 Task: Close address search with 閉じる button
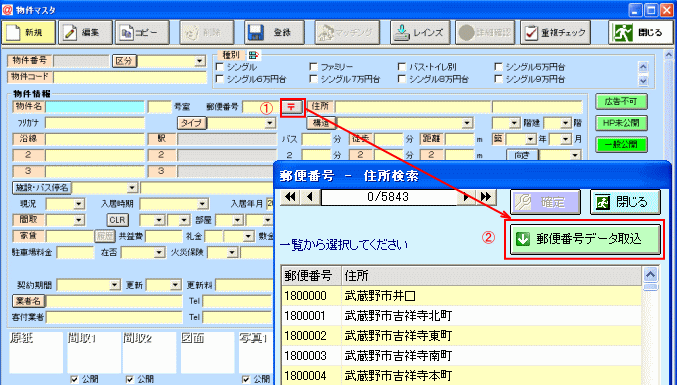coord(625,202)
